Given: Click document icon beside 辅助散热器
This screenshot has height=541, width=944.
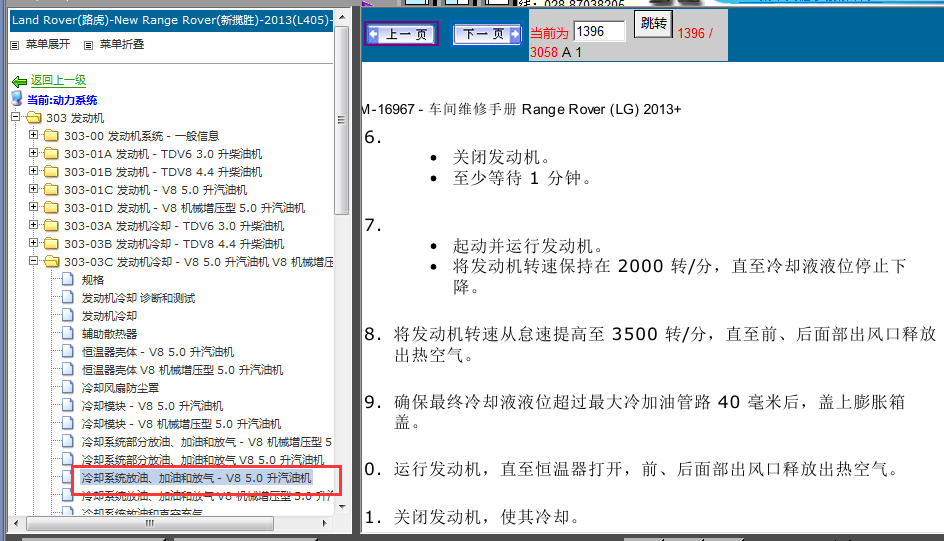Looking at the screenshot, I should coord(68,333).
